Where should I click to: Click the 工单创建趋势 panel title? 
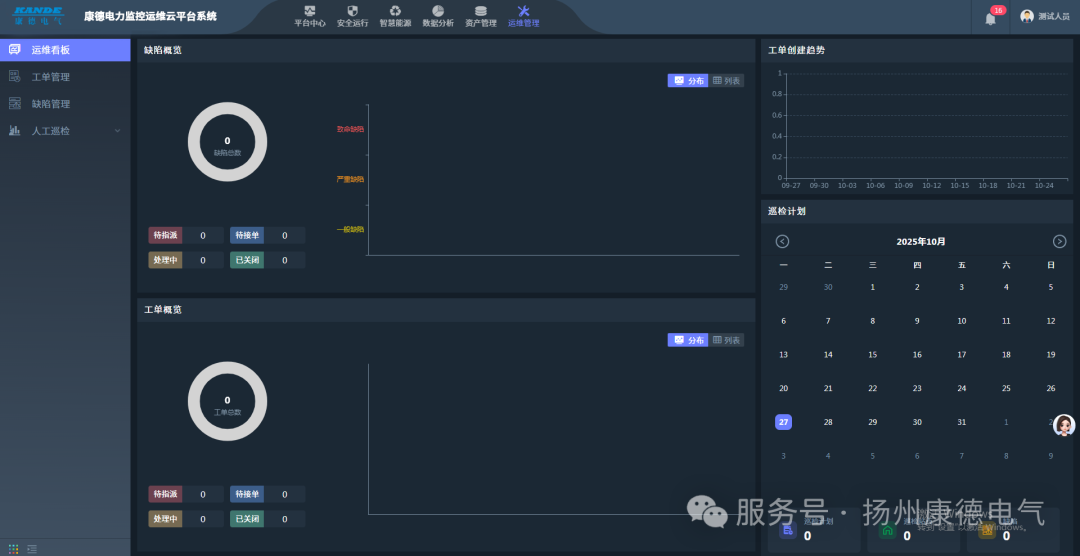tap(796, 50)
